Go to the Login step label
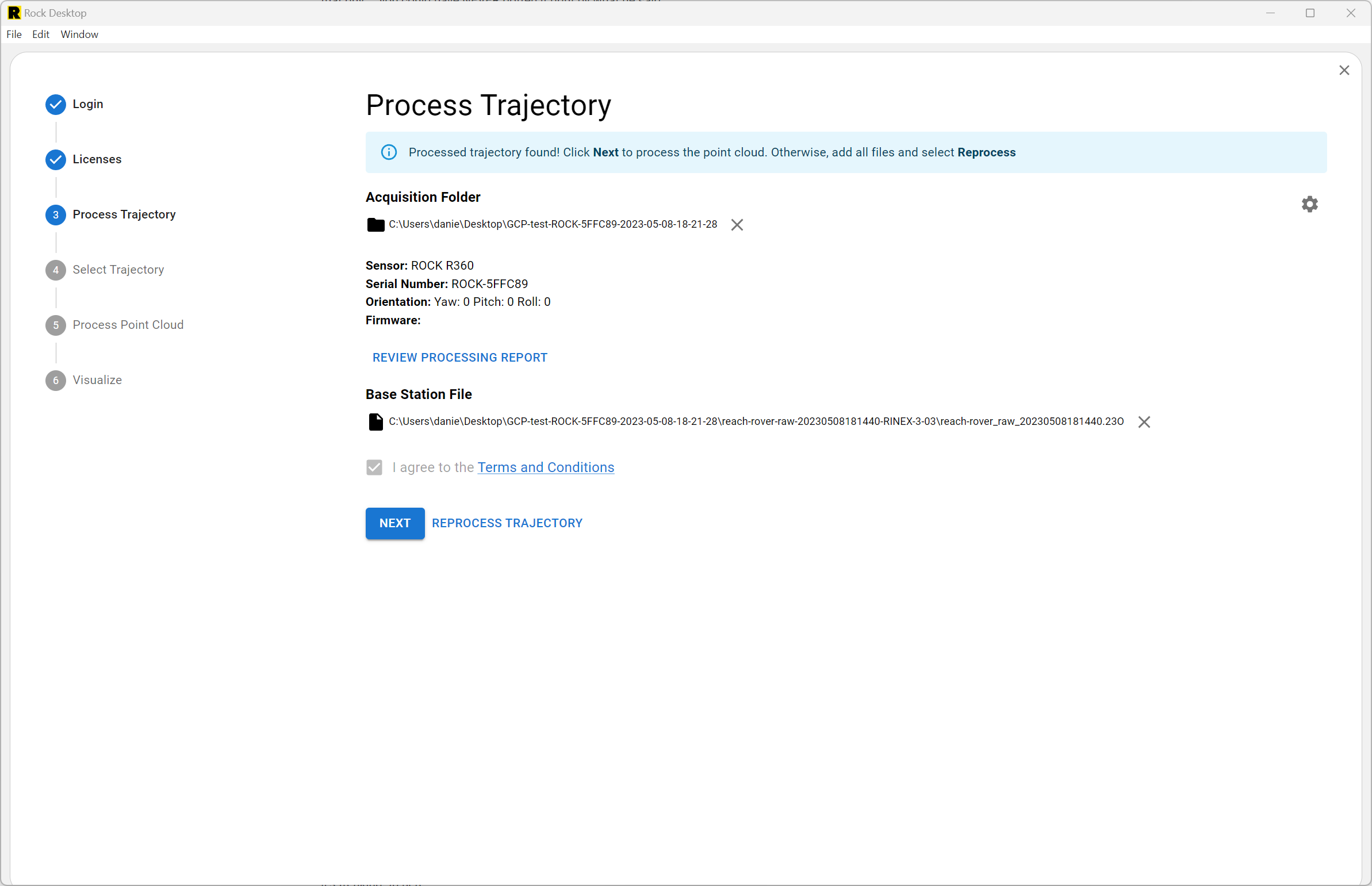Screen dimensions: 1372x886 [88, 104]
